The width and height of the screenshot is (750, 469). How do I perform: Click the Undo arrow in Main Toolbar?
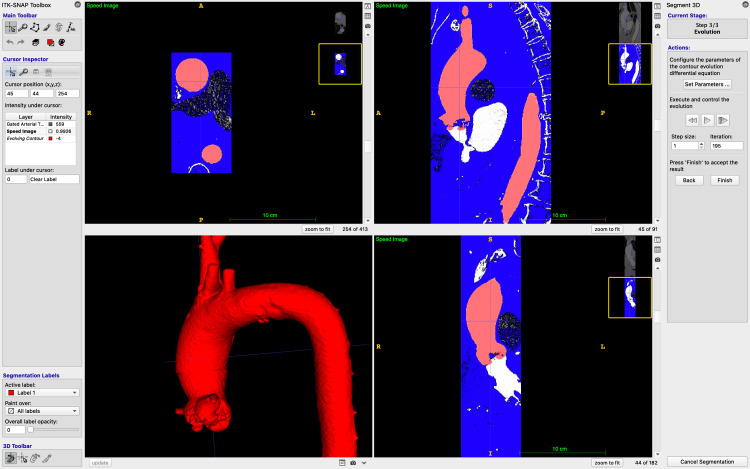click(10, 43)
